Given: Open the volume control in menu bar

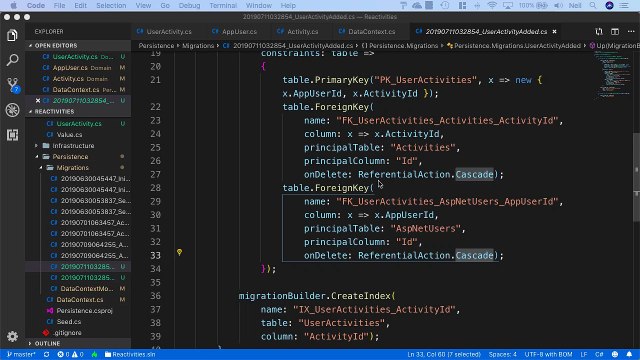Looking at the screenshot, I should coord(558,5).
